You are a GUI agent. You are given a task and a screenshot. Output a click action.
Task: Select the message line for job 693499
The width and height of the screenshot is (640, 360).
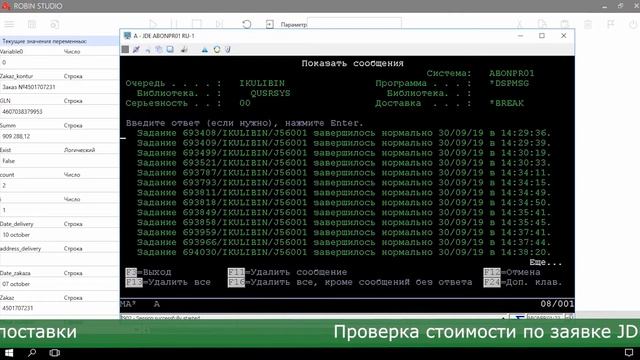344,153
